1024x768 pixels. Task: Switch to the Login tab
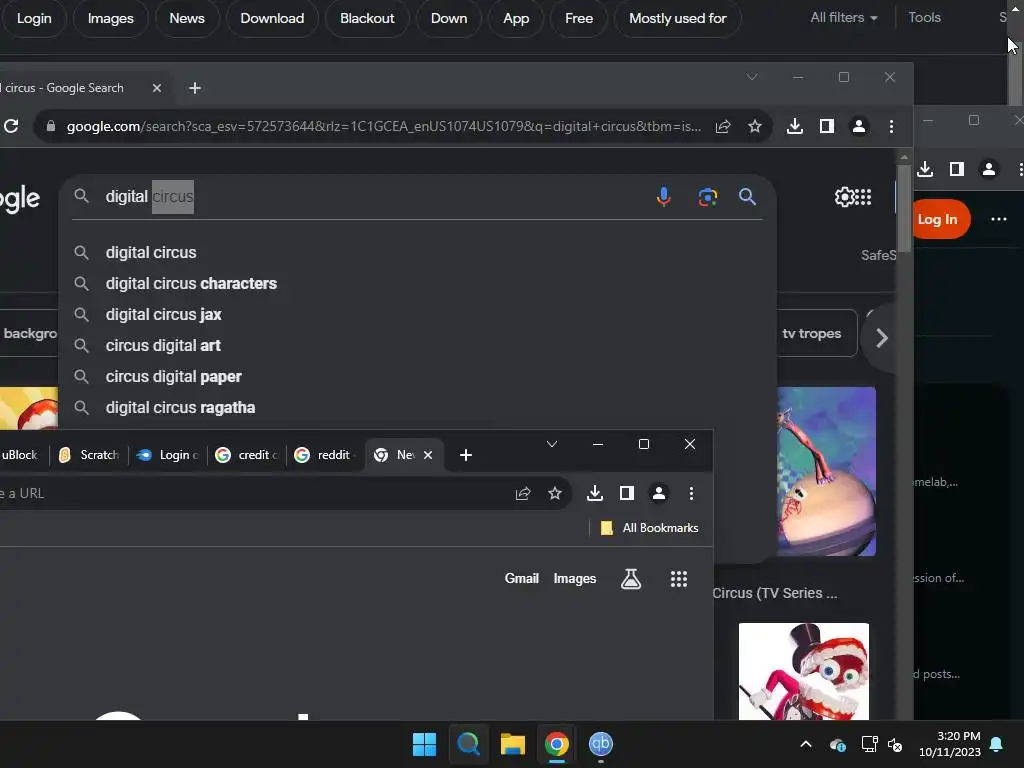click(168, 455)
